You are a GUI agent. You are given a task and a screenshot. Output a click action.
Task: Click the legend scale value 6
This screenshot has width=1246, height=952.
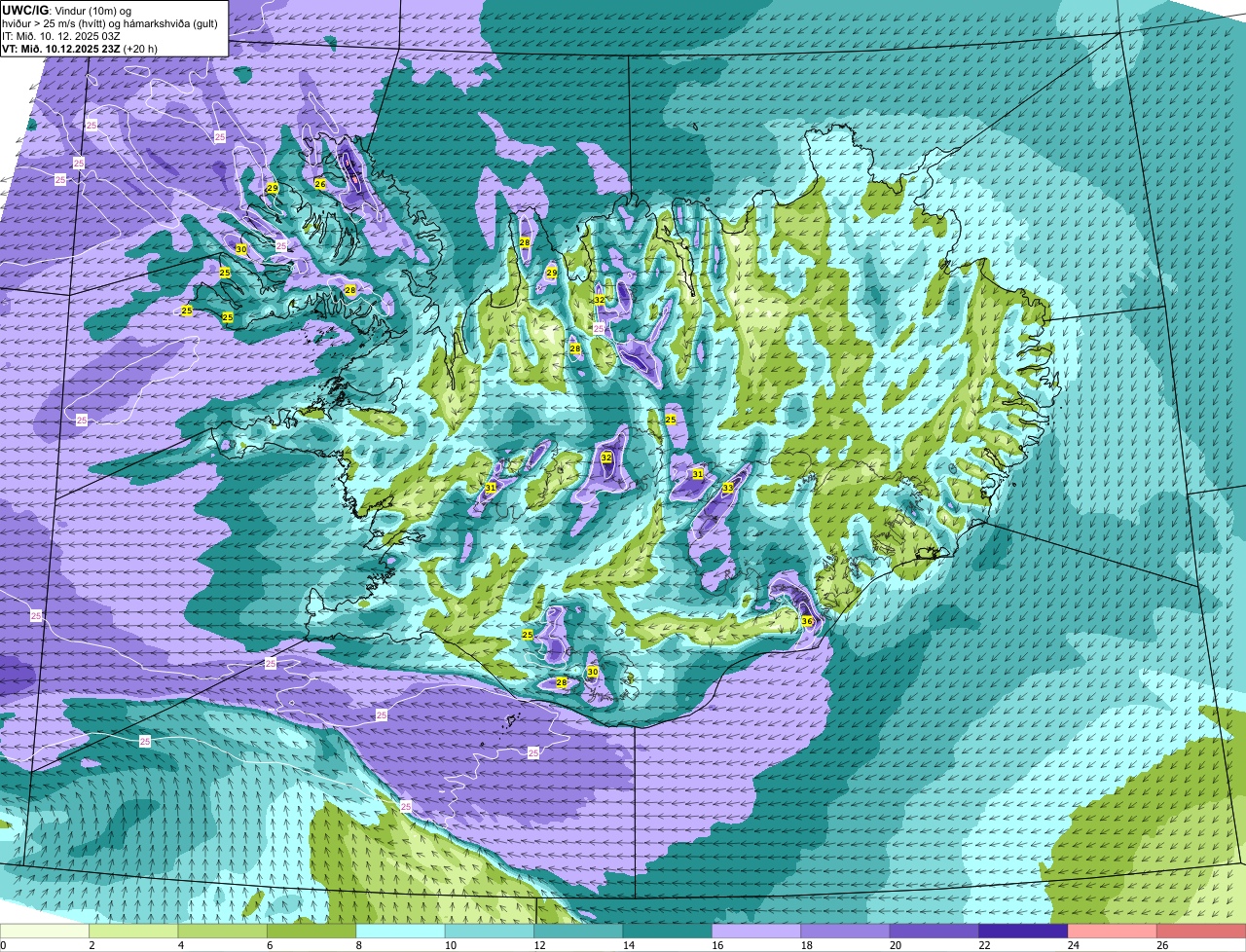click(x=270, y=945)
